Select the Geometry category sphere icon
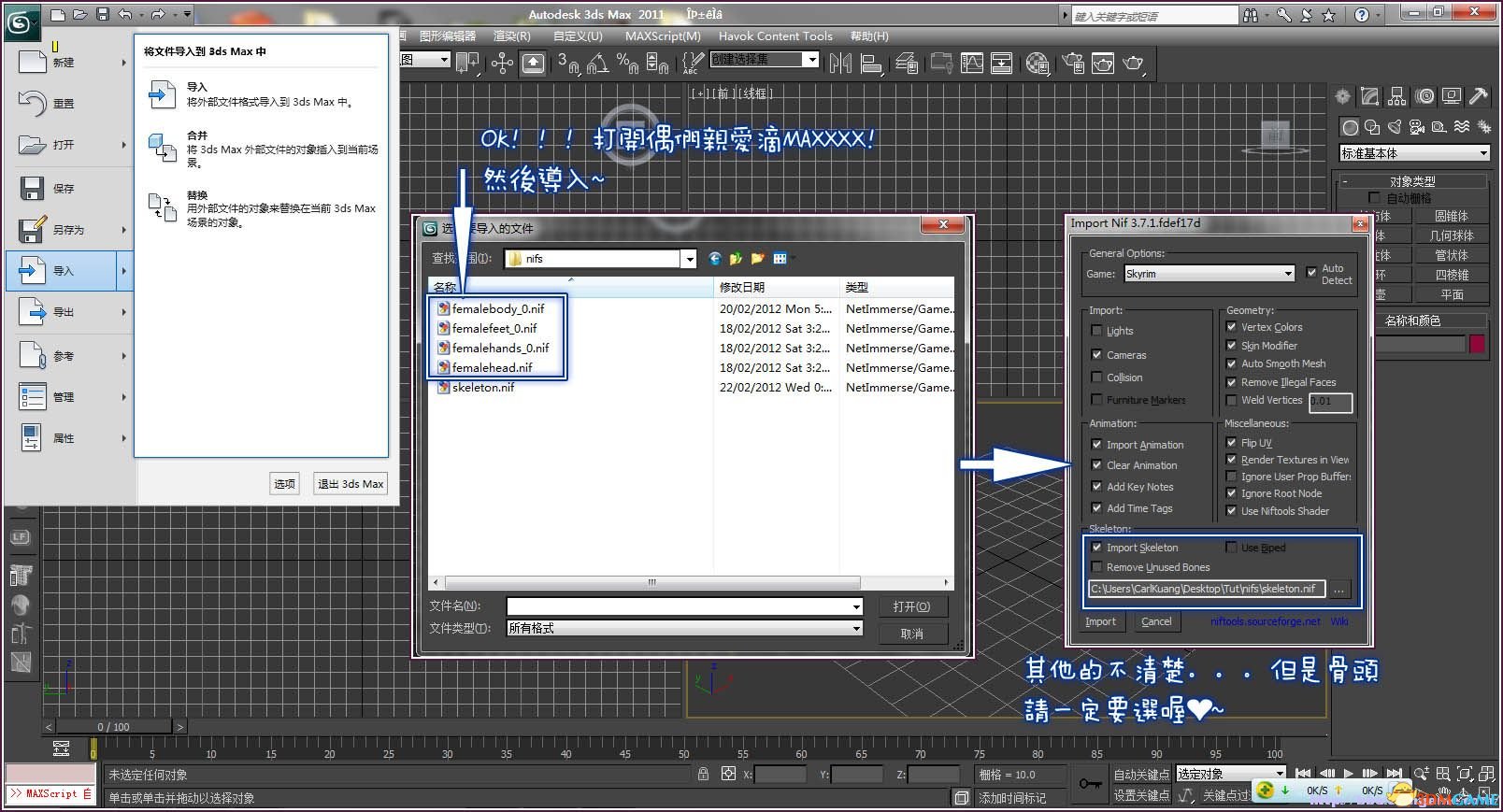This screenshot has width=1503, height=812. tap(1350, 127)
